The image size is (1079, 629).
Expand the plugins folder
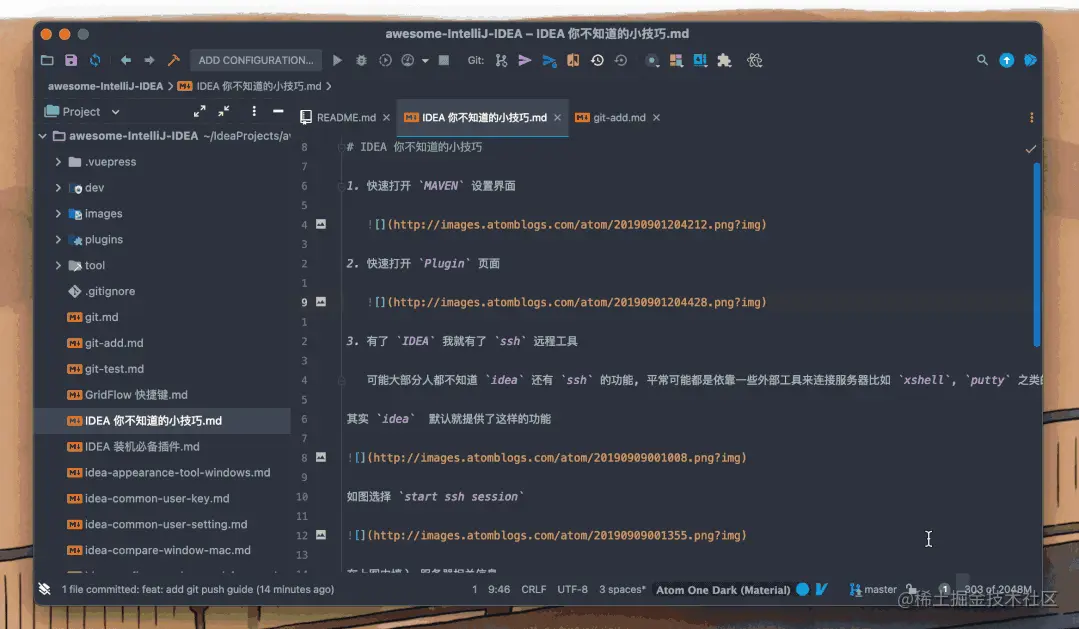(58, 239)
